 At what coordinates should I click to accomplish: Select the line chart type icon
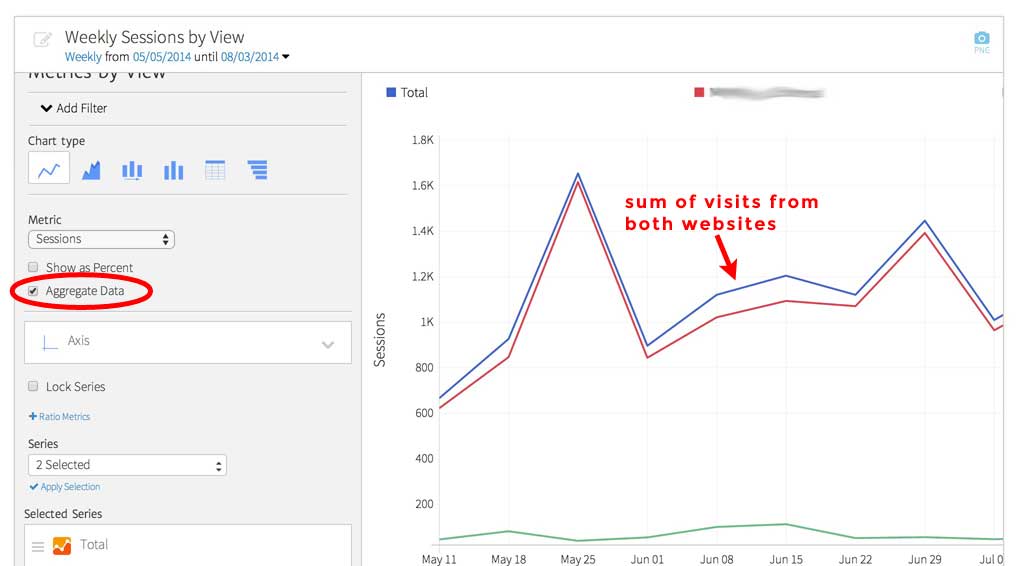[x=49, y=170]
